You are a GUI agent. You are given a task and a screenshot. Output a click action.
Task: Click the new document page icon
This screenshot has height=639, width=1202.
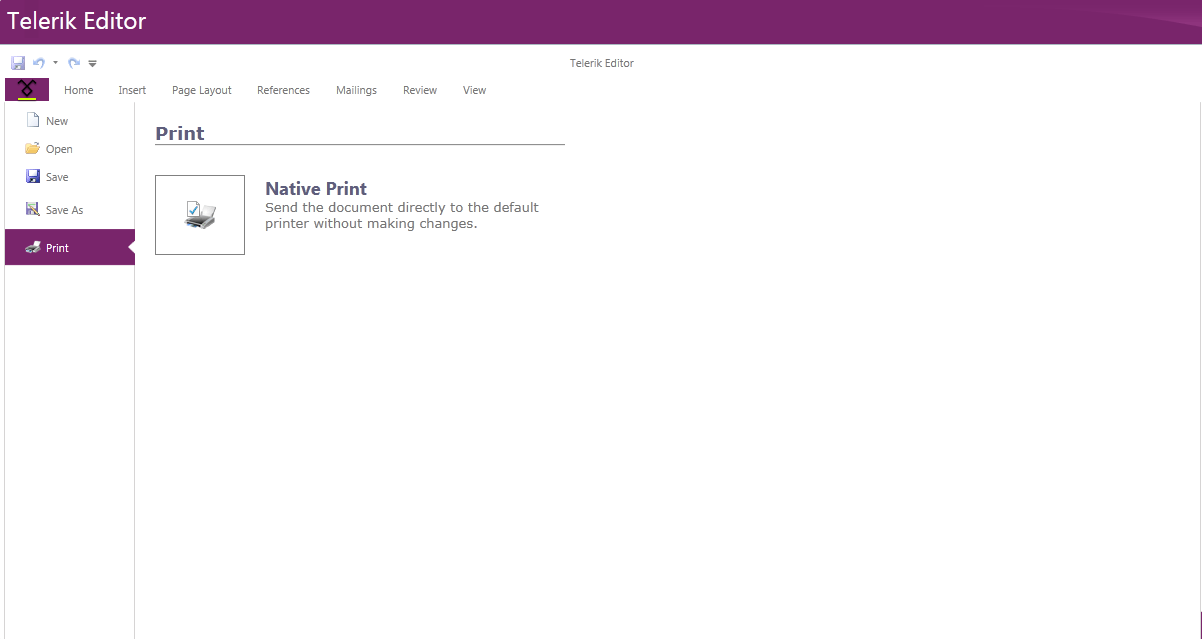[33, 120]
